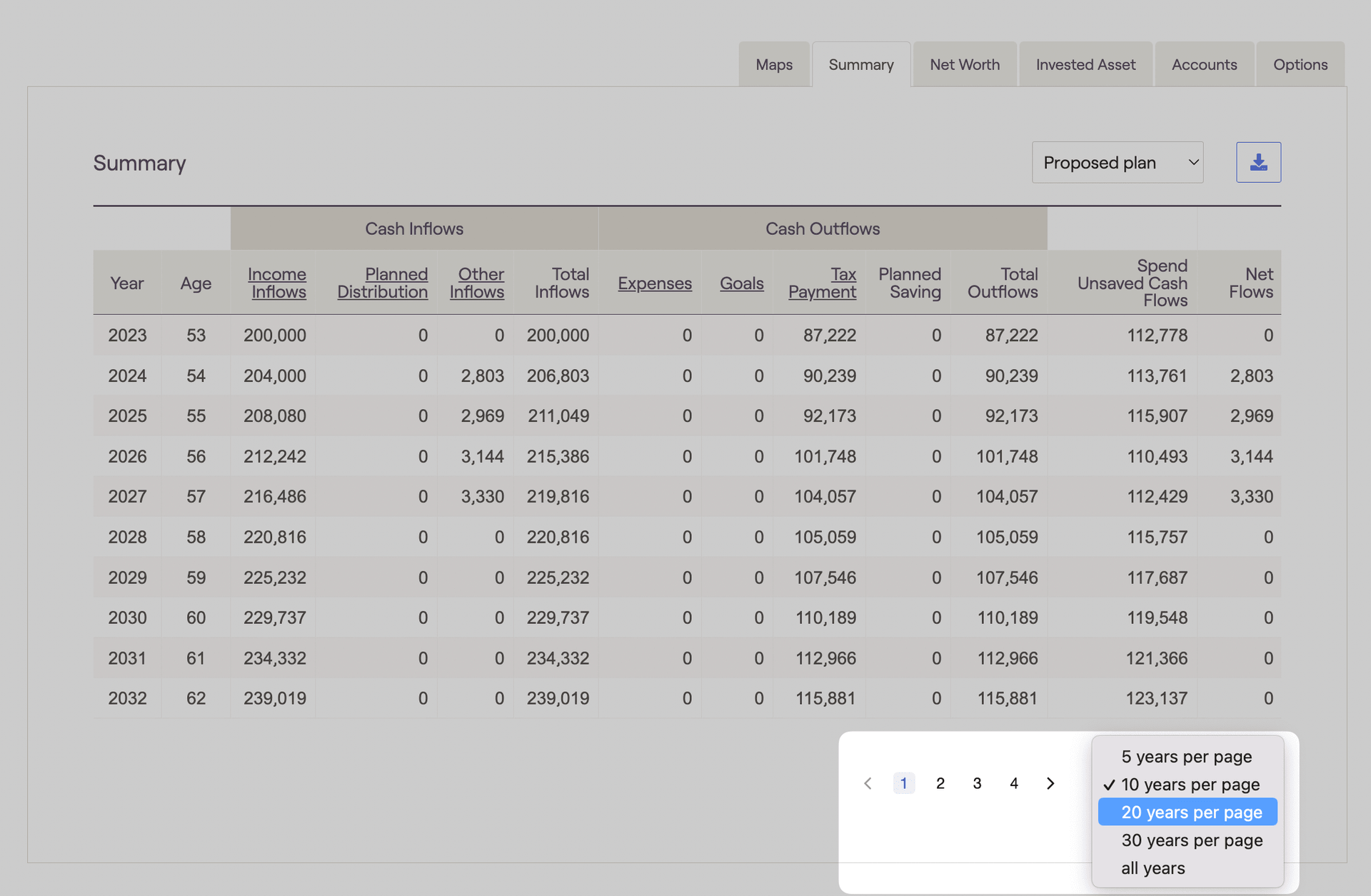The height and width of the screenshot is (896, 1371).
Task: Jump to page 3 in pagination
Action: coord(977,782)
